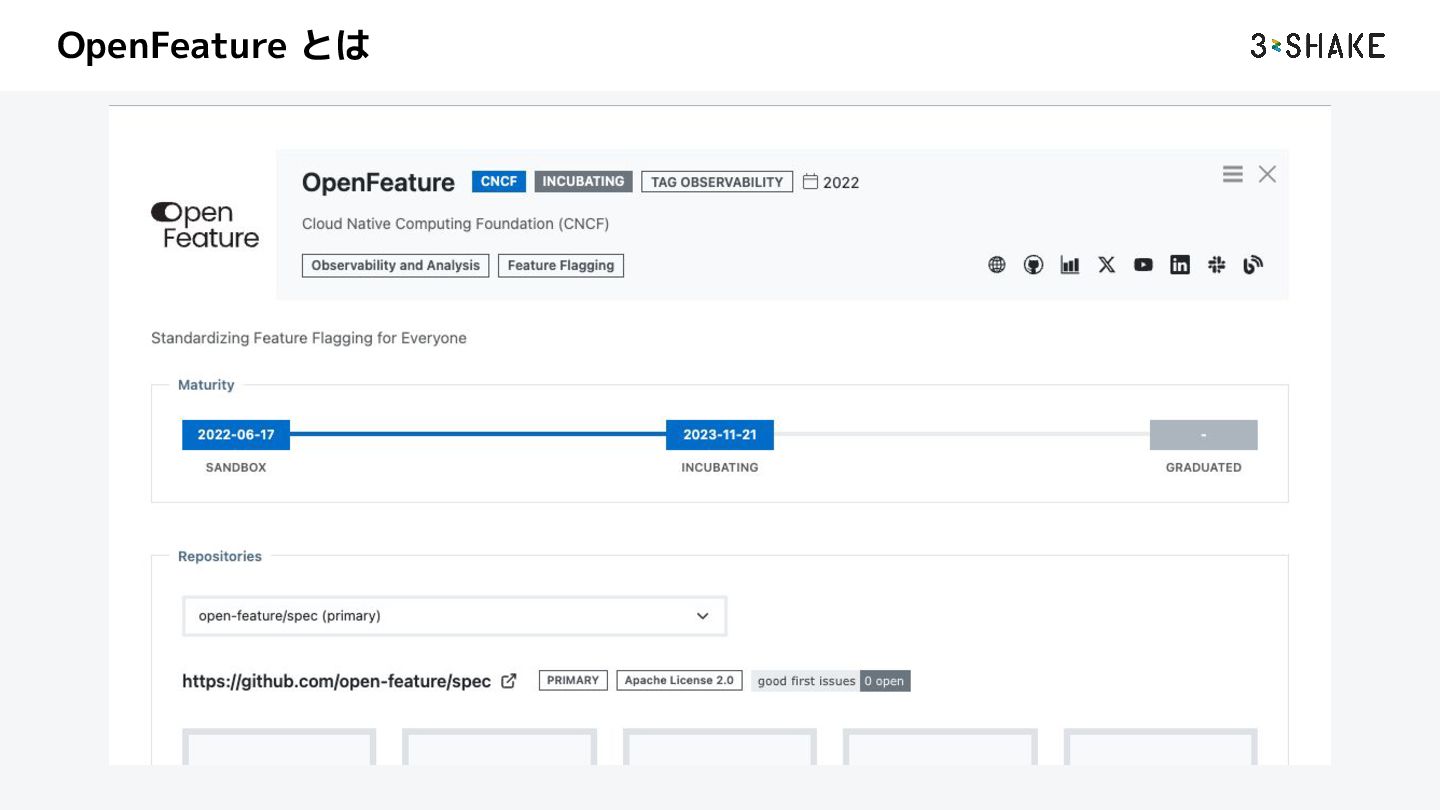This screenshot has width=1440, height=810.
Task: Open the YouTube icon link
Action: [x=1143, y=265]
